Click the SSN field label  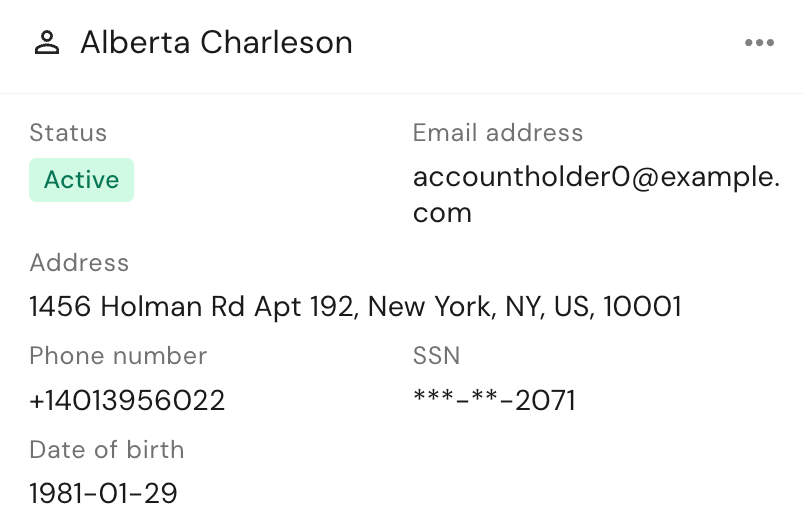tap(436, 356)
